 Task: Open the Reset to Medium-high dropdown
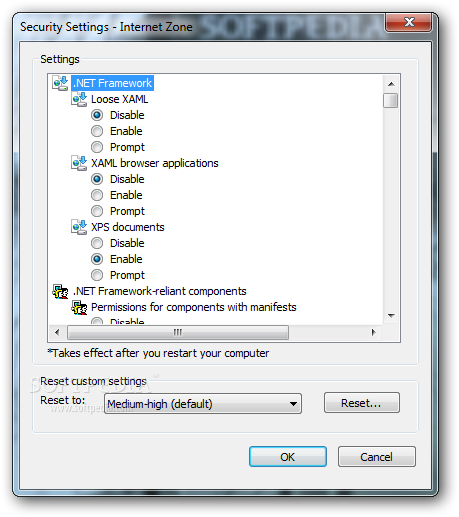point(203,404)
